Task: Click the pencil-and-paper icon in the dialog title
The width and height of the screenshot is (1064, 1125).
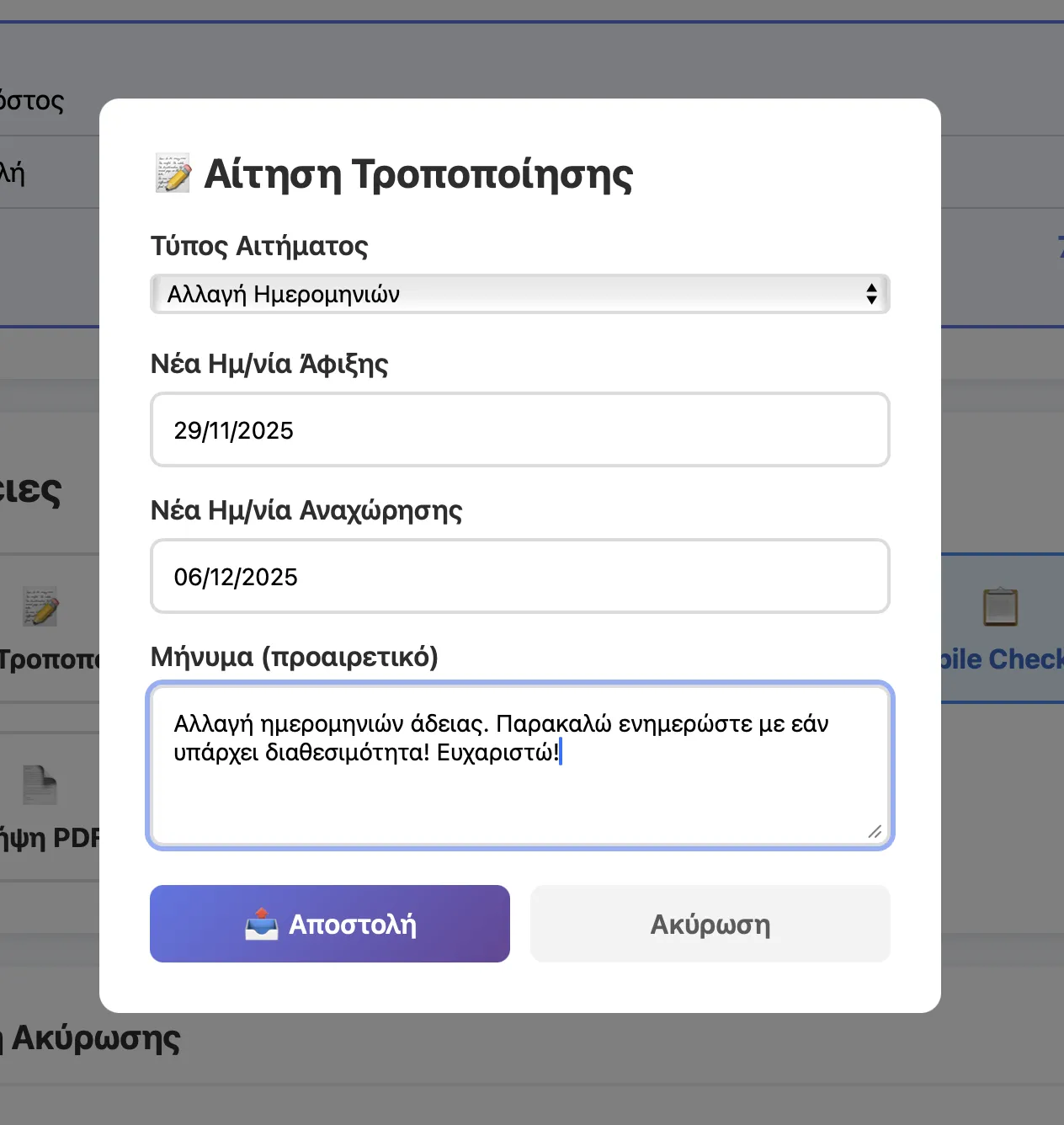Action: [x=172, y=173]
